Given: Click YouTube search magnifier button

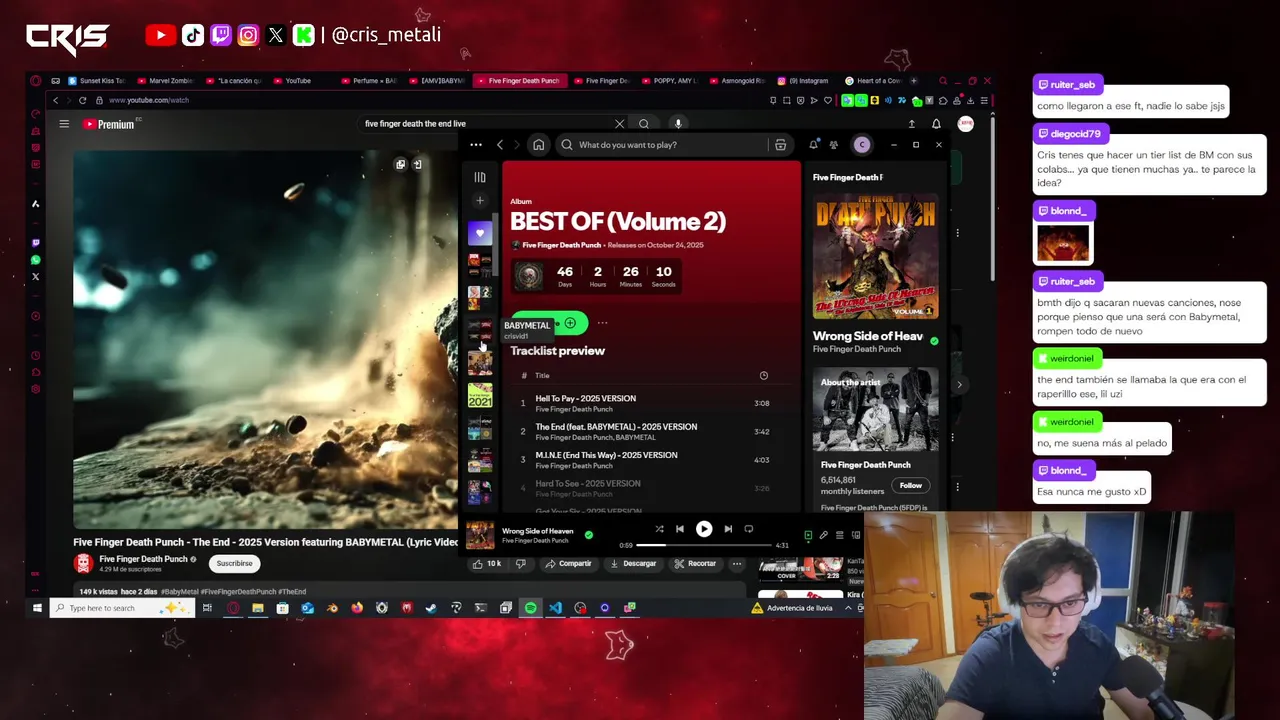Looking at the screenshot, I should [644, 124].
